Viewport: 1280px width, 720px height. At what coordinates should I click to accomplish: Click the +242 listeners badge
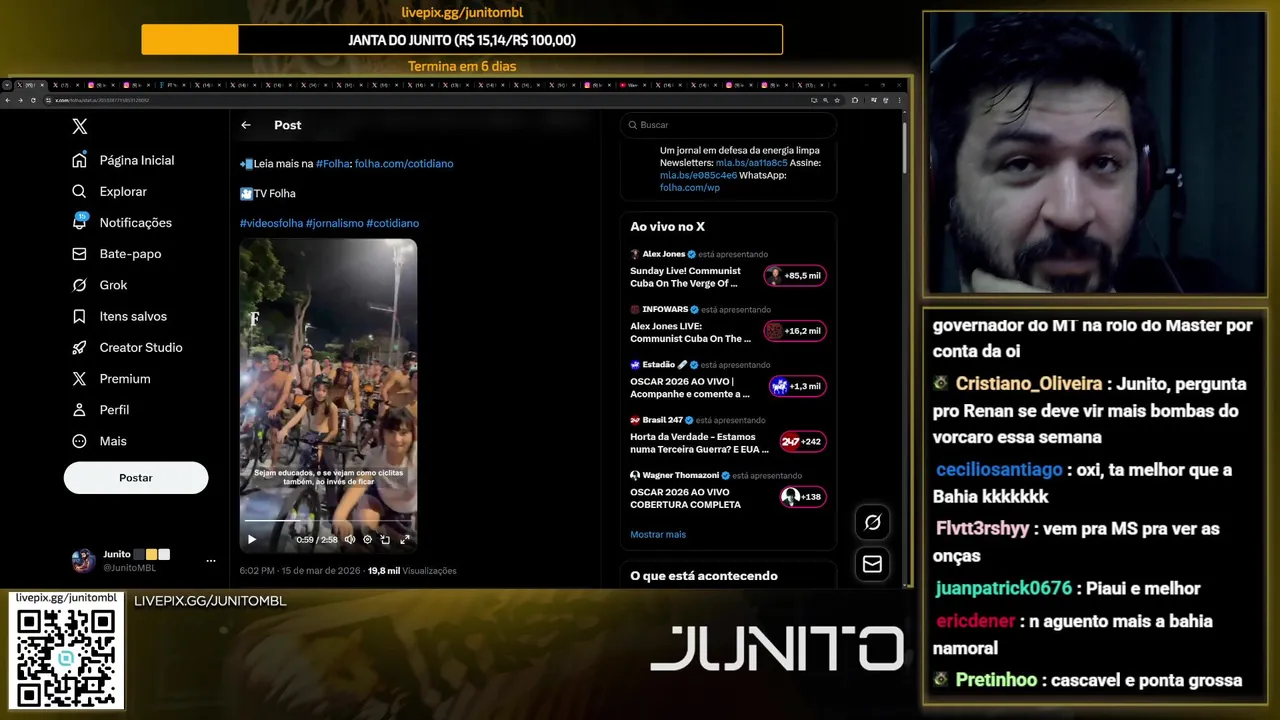pyautogui.click(x=803, y=441)
